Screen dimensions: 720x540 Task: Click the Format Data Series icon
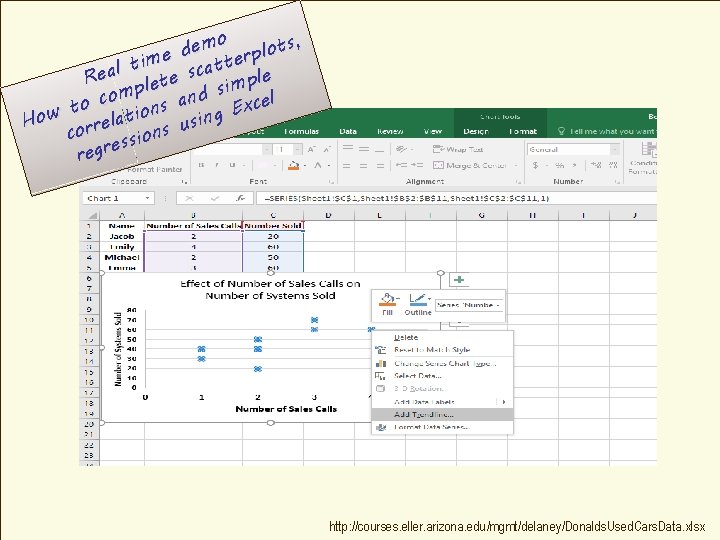[381, 427]
